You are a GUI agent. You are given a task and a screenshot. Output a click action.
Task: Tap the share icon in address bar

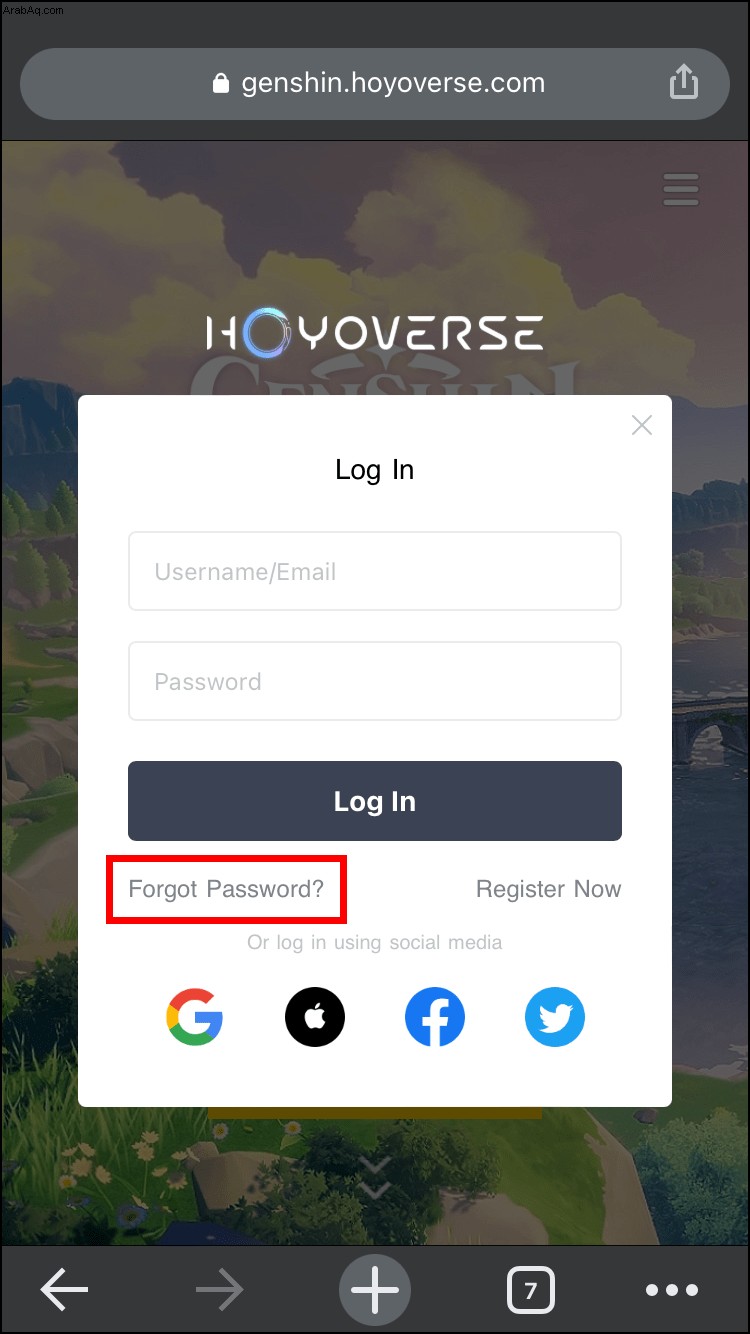(683, 81)
